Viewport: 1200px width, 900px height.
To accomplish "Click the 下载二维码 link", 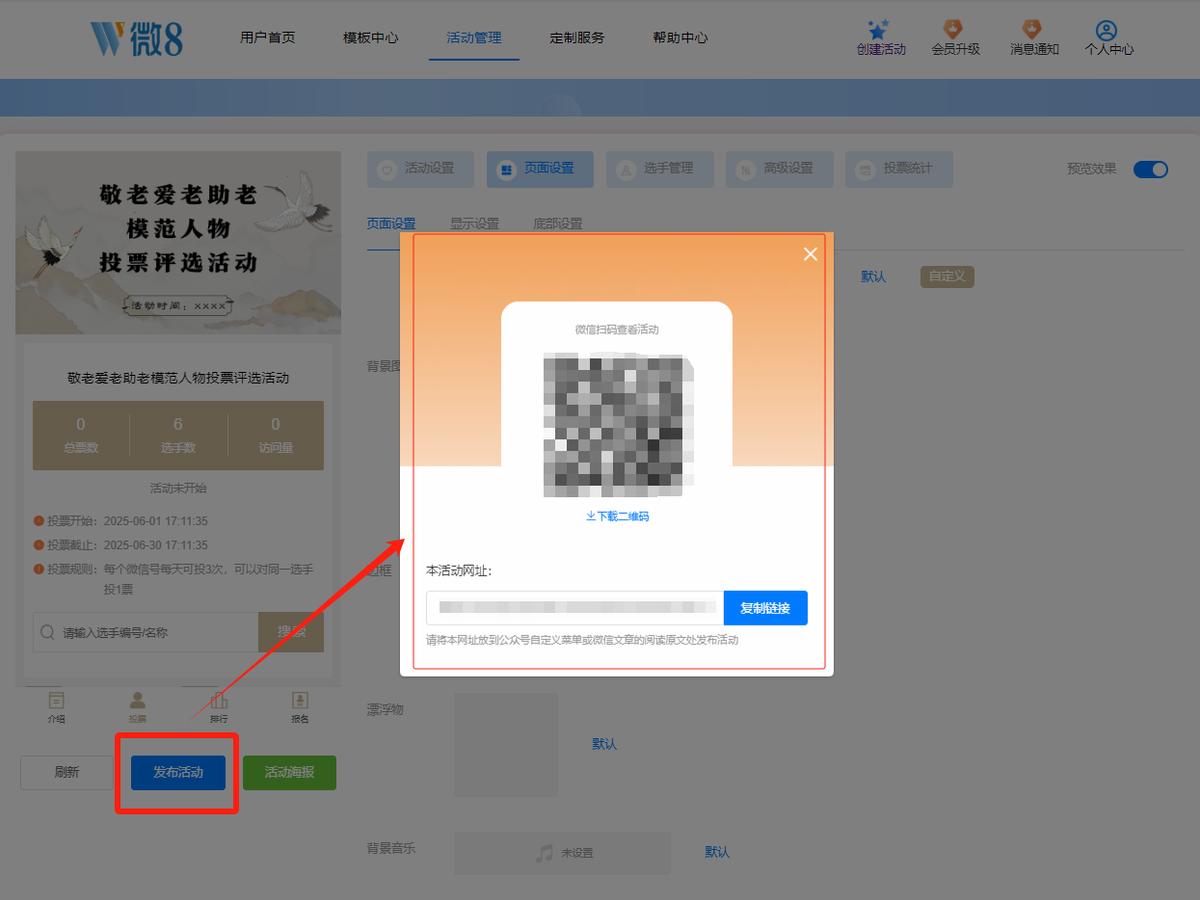I will click(617, 516).
